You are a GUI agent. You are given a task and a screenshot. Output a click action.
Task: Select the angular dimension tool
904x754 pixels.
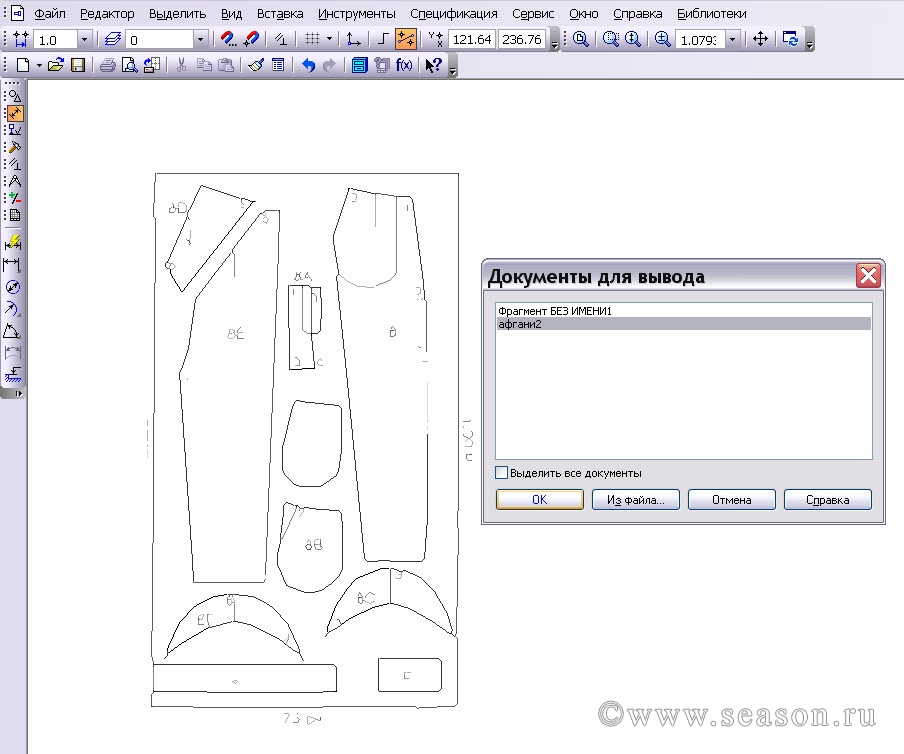click(14, 331)
